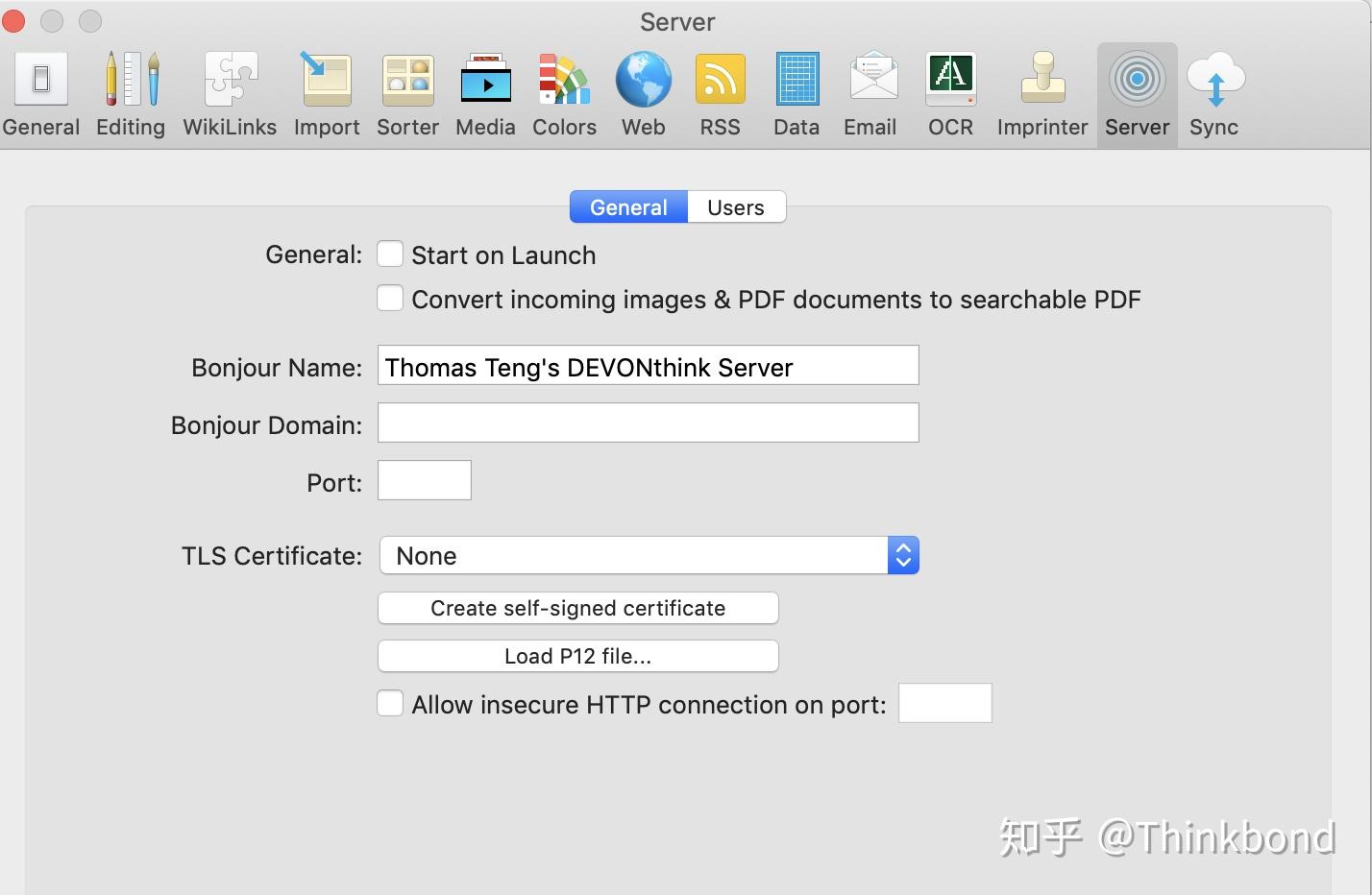The width and height of the screenshot is (1372, 895).
Task: Open the Email preferences pane
Action: coord(869,91)
